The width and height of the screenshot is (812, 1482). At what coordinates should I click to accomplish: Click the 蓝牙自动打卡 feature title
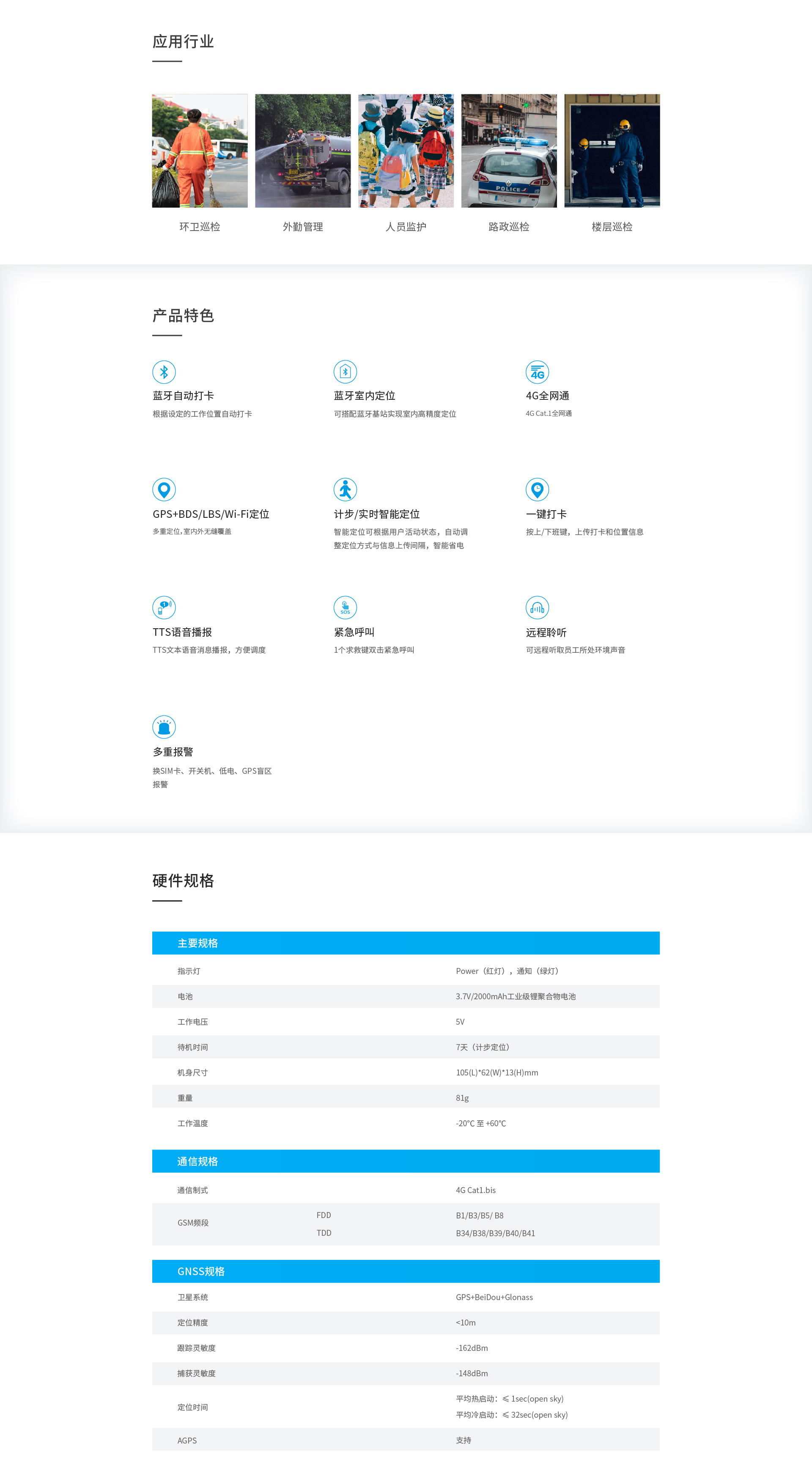pos(183,396)
